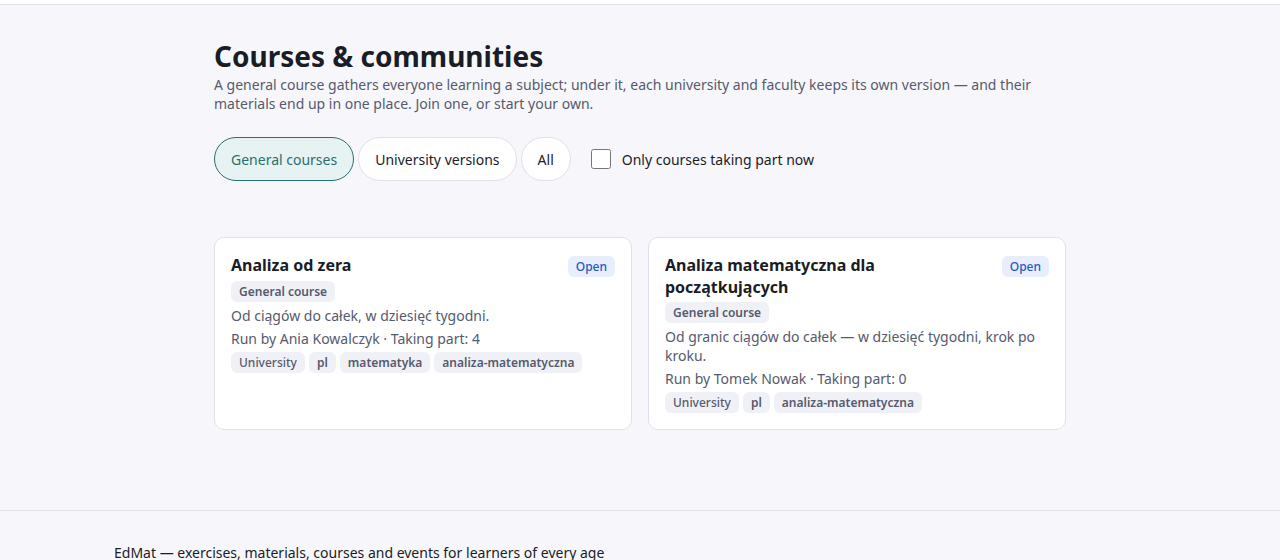1280x560 pixels.
Task: Click description 'Od granic ciągów do całek'
Action: [850, 346]
